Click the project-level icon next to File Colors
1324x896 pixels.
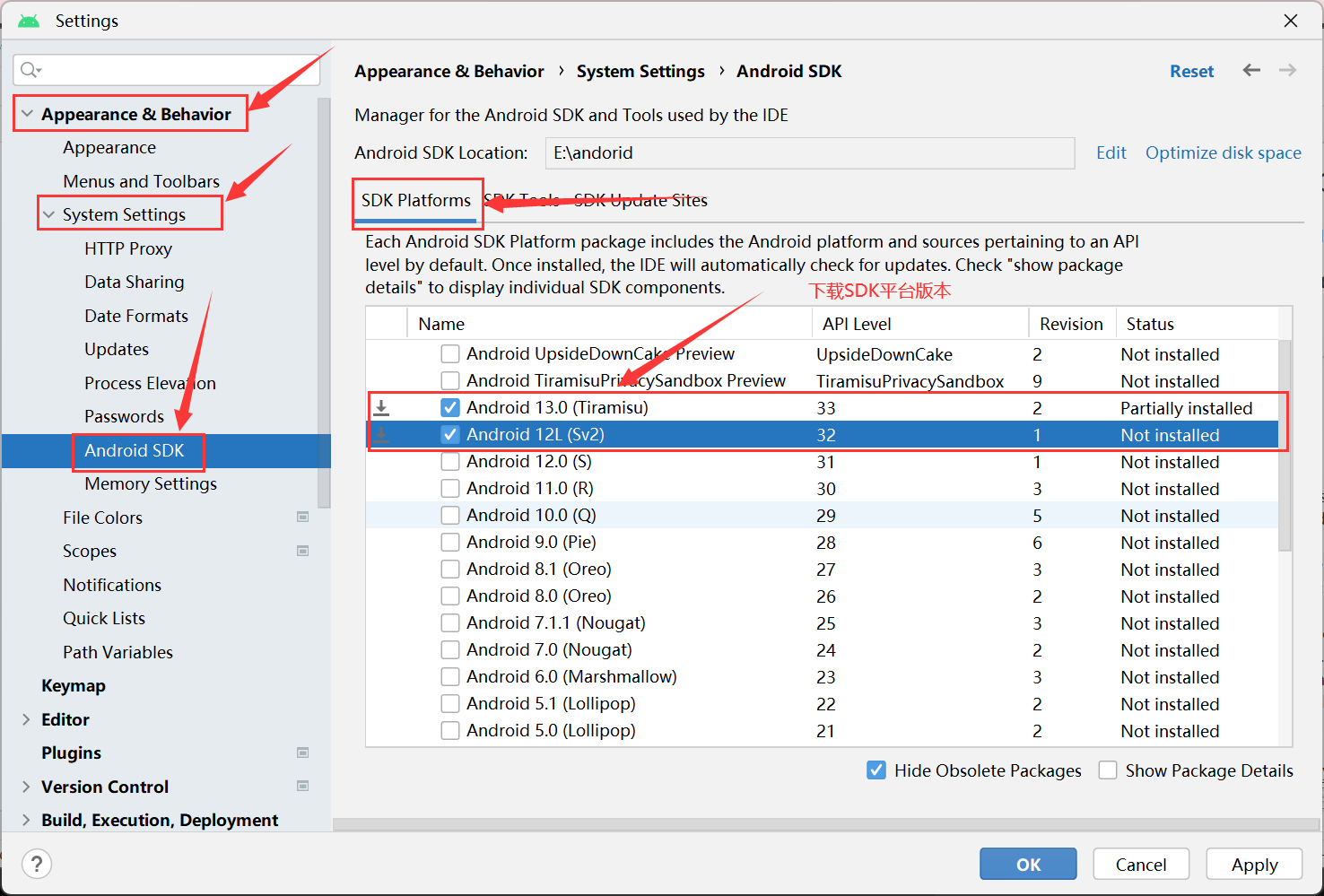tap(302, 517)
